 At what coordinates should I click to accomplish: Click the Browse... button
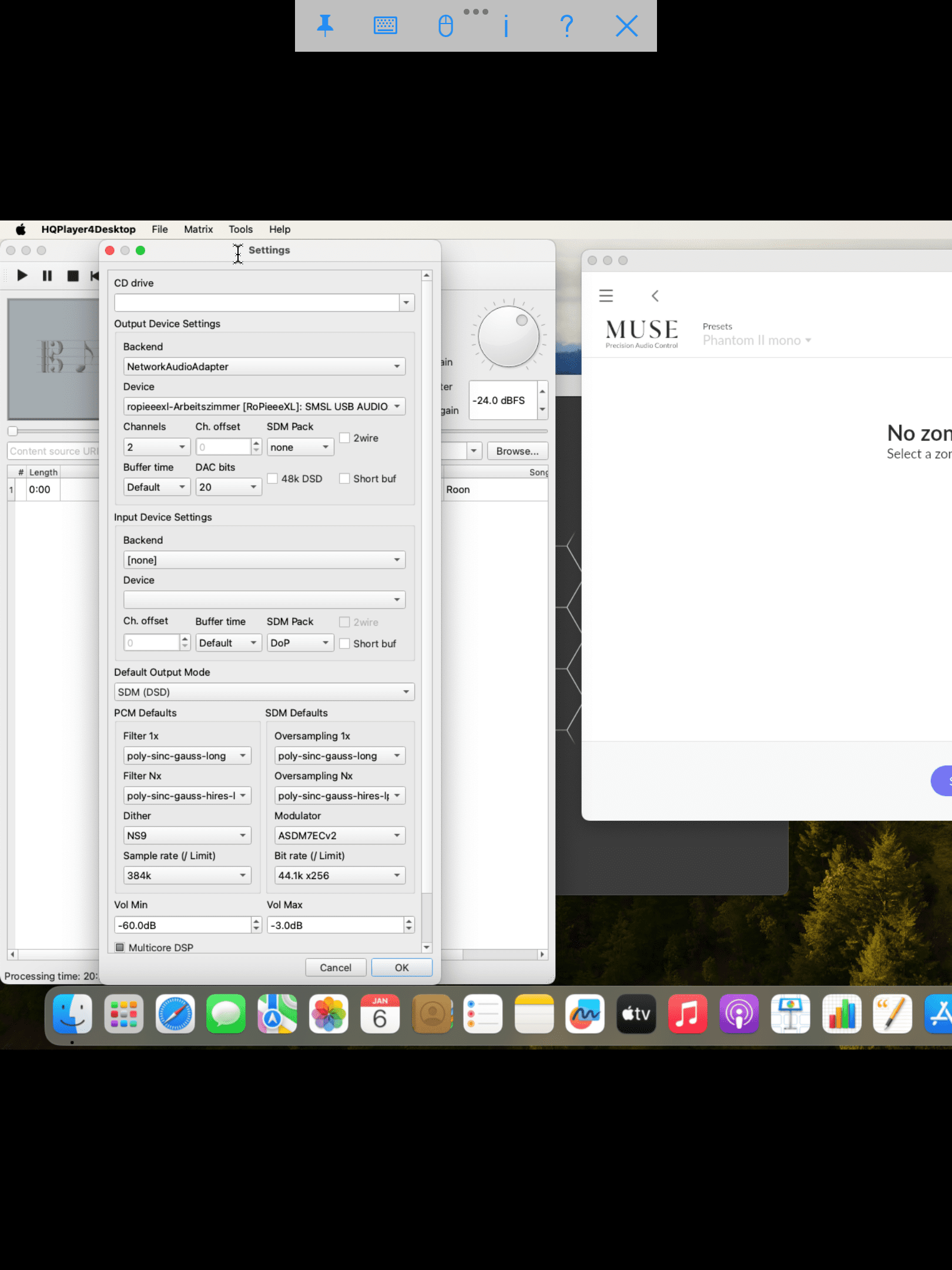click(x=518, y=451)
